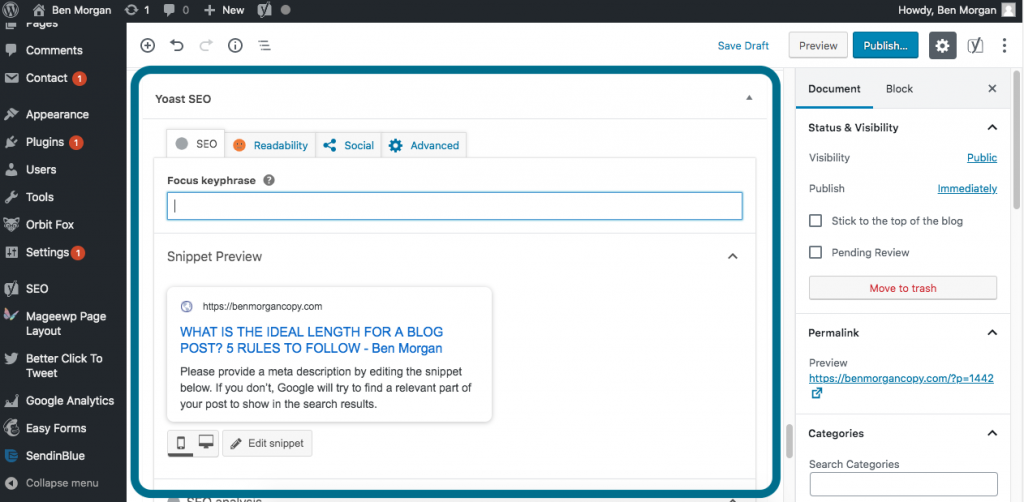The height and width of the screenshot is (502, 1024).
Task: Add a block with the plus icon
Action: [x=148, y=46]
